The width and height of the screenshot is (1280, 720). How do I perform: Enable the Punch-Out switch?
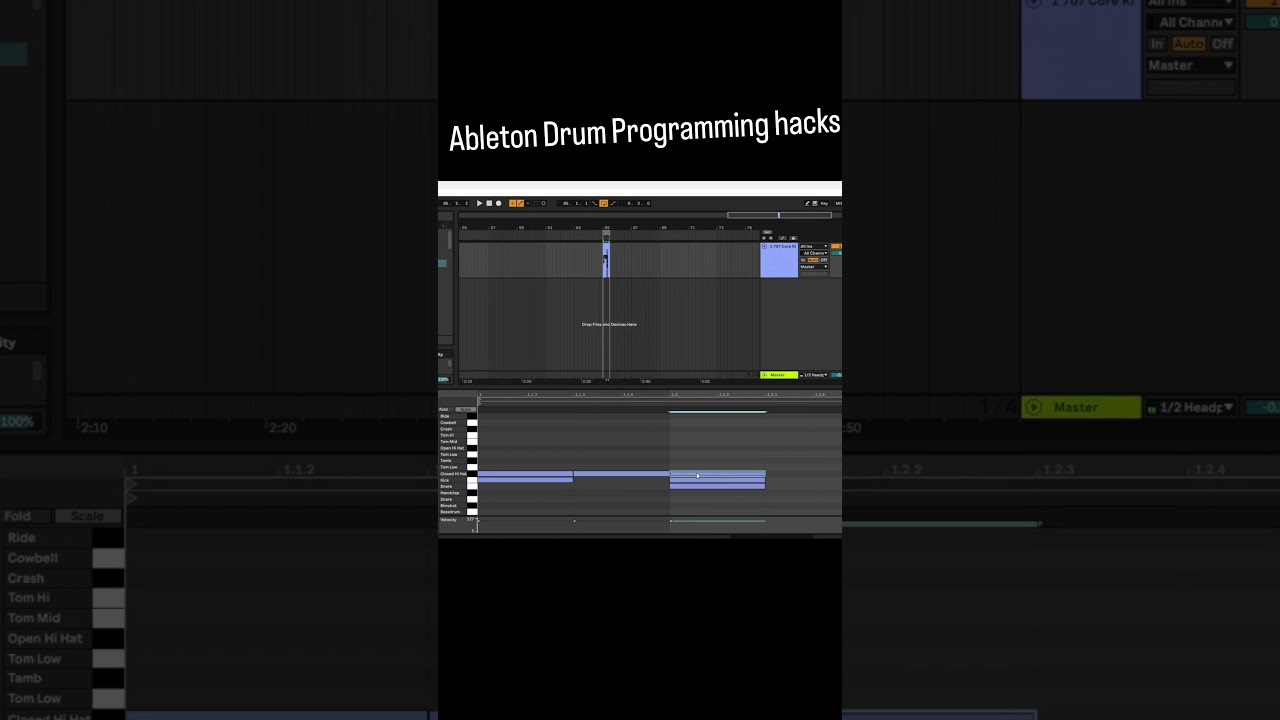click(613, 203)
